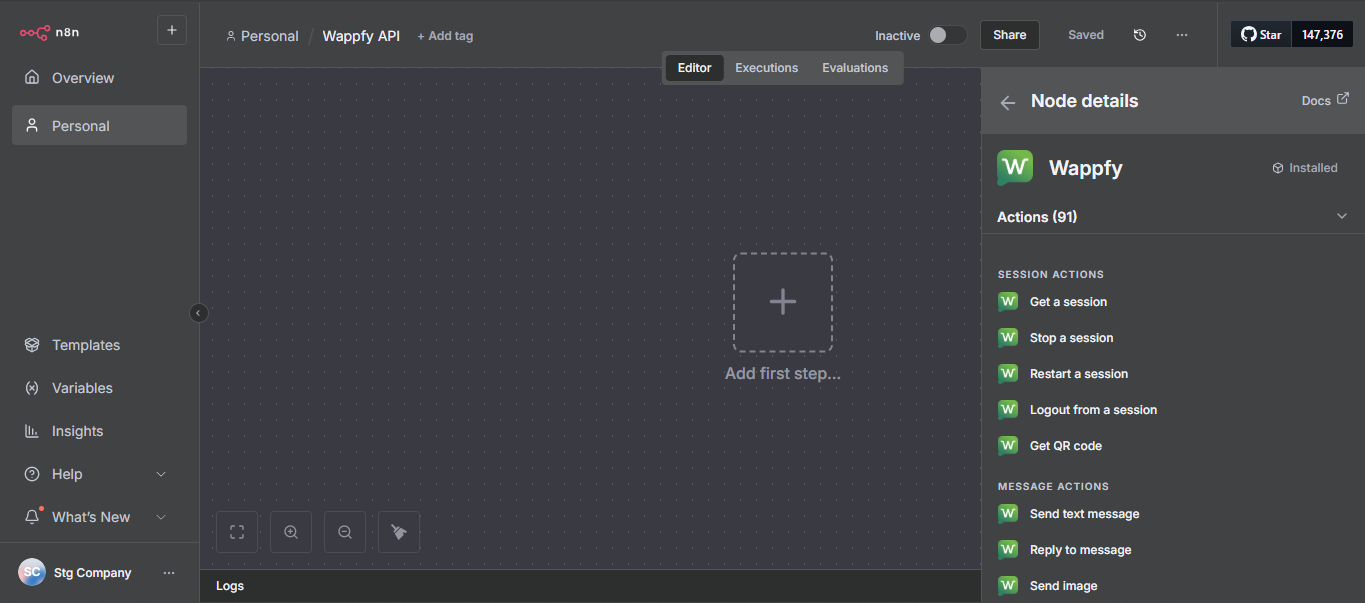This screenshot has width=1365, height=603.
Task: Click the Saved status text
Action: [1086, 35]
